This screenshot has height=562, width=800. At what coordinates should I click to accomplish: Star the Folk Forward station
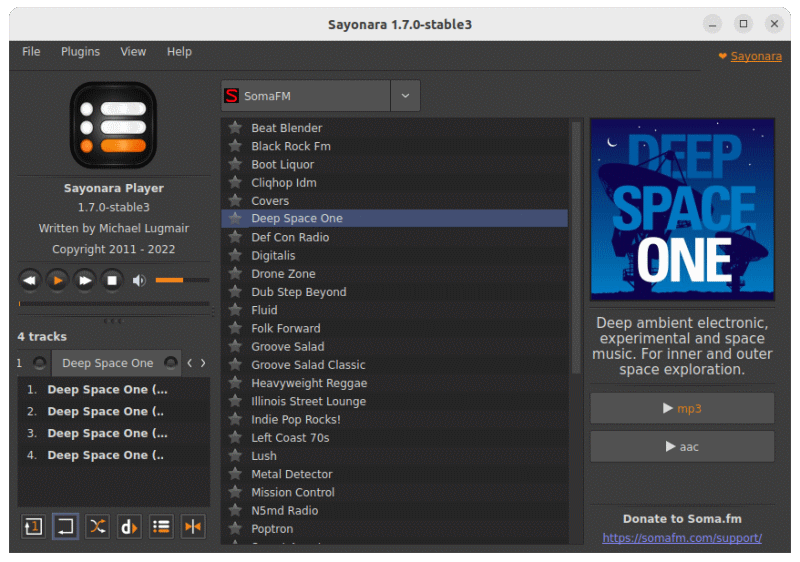tap(235, 328)
